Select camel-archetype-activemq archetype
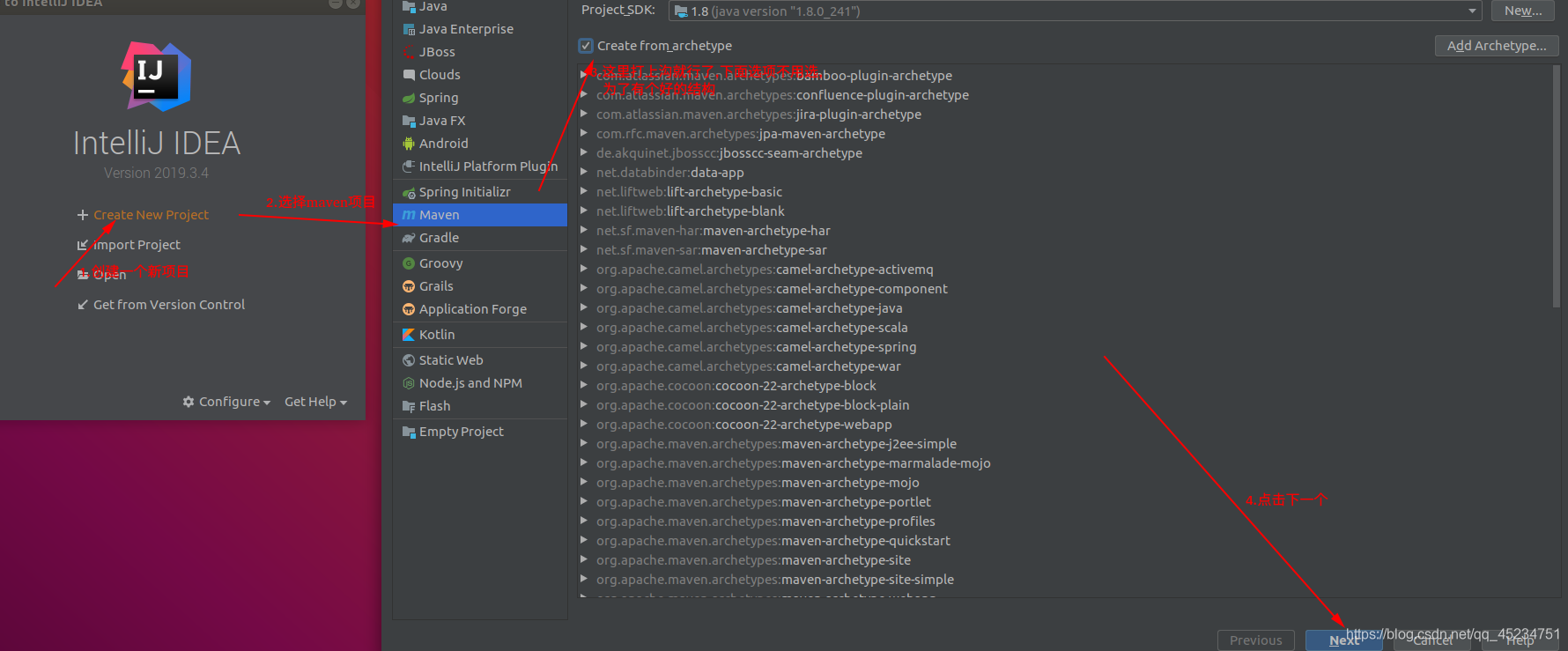 (765, 270)
